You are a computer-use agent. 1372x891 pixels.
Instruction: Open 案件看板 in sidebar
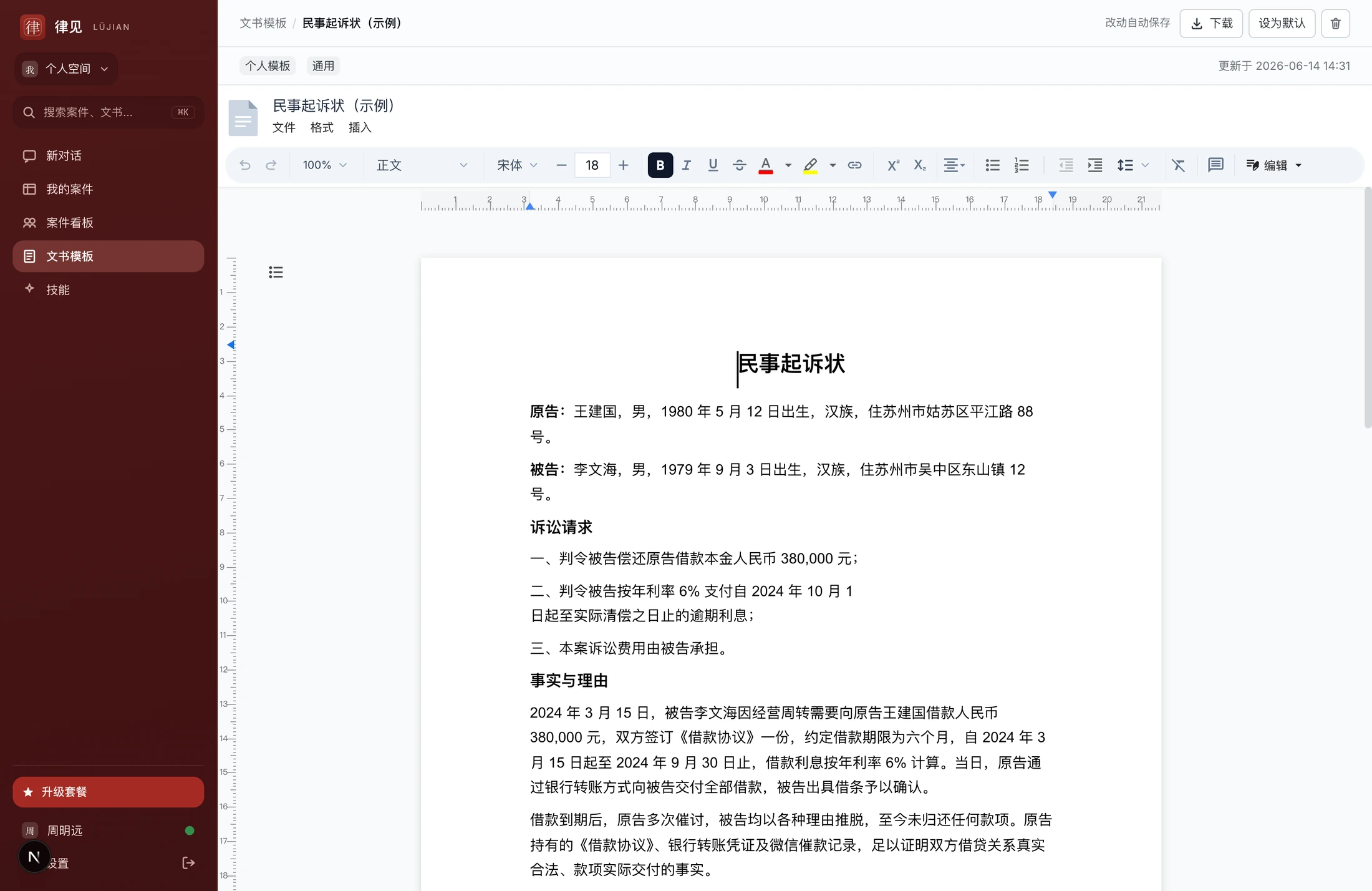(x=109, y=223)
